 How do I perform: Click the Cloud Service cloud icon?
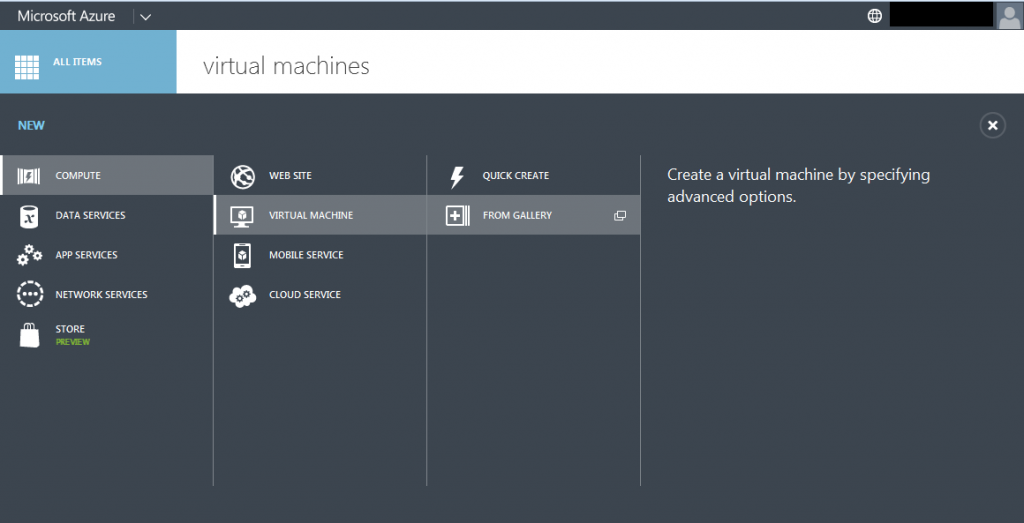click(242, 296)
